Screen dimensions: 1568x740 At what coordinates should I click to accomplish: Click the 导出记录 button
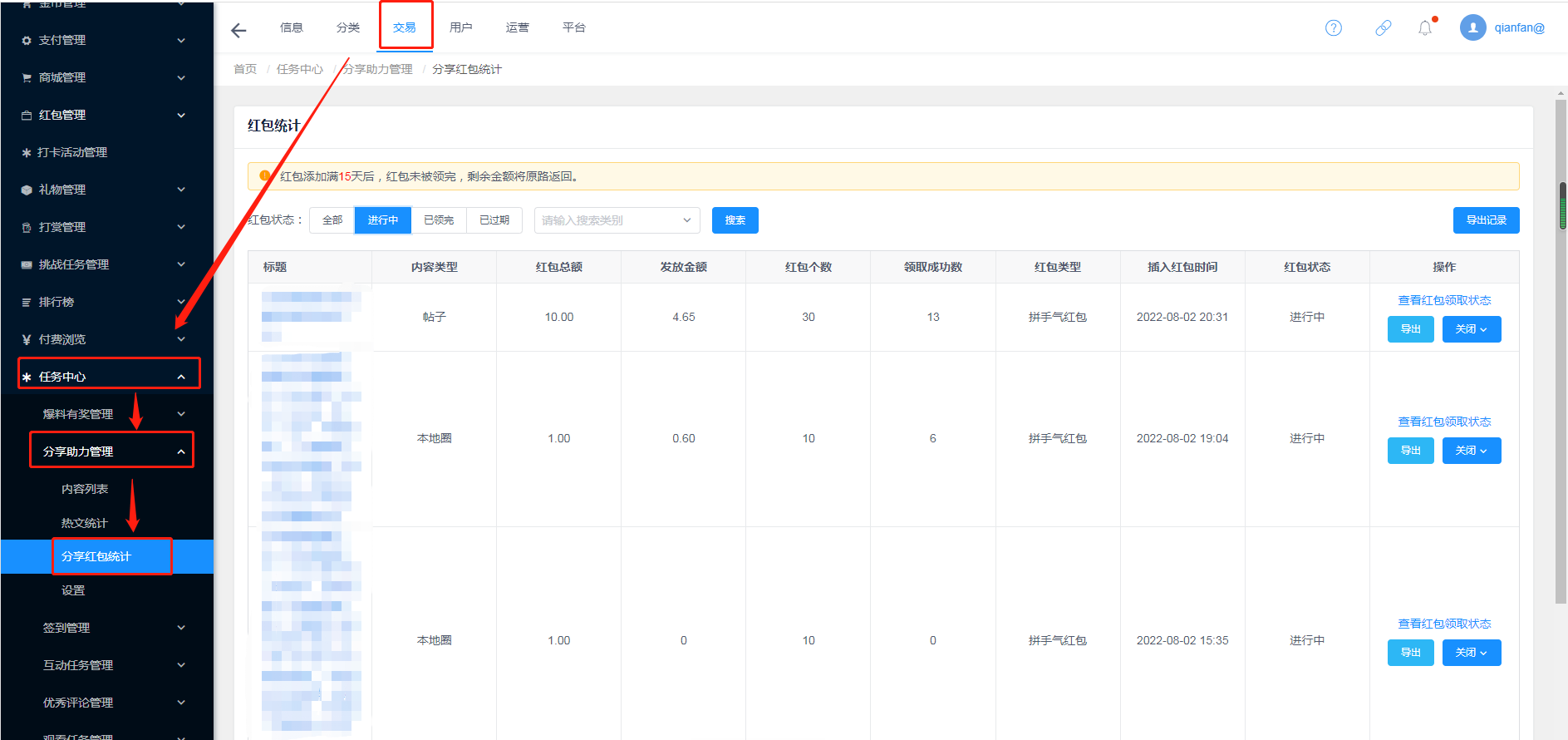(x=1487, y=220)
